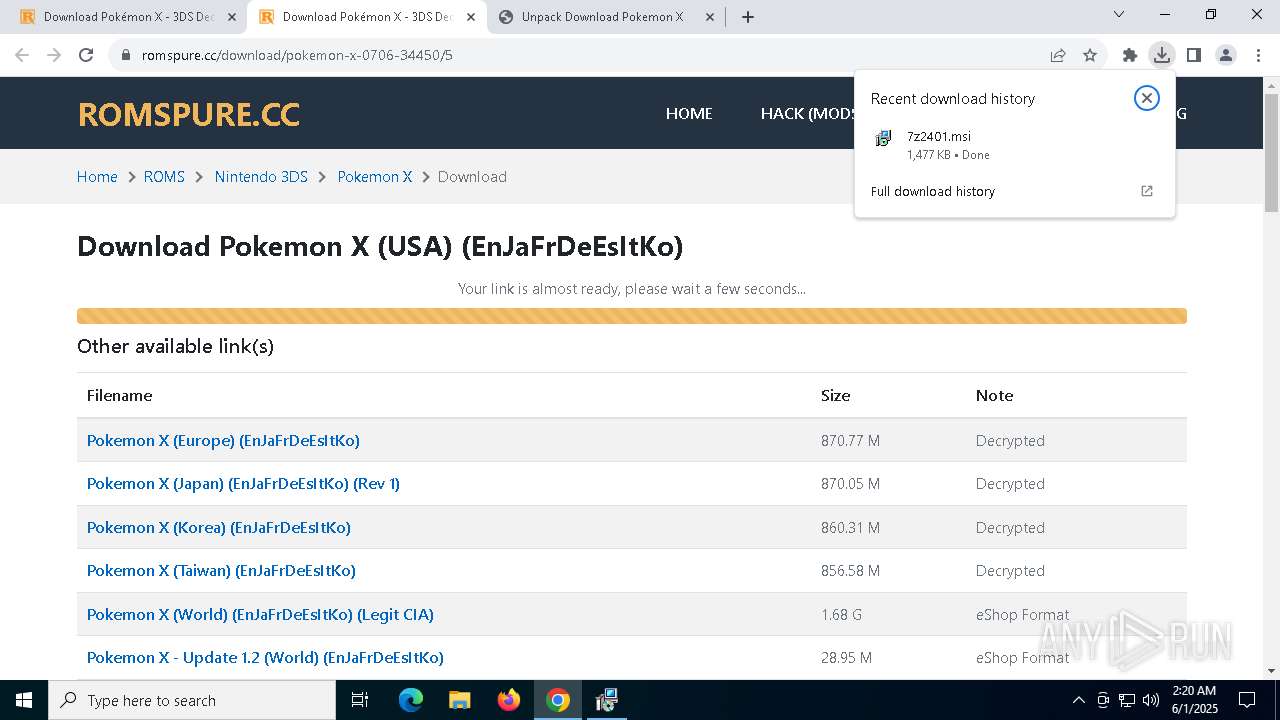Click the Filename column header

coord(120,395)
